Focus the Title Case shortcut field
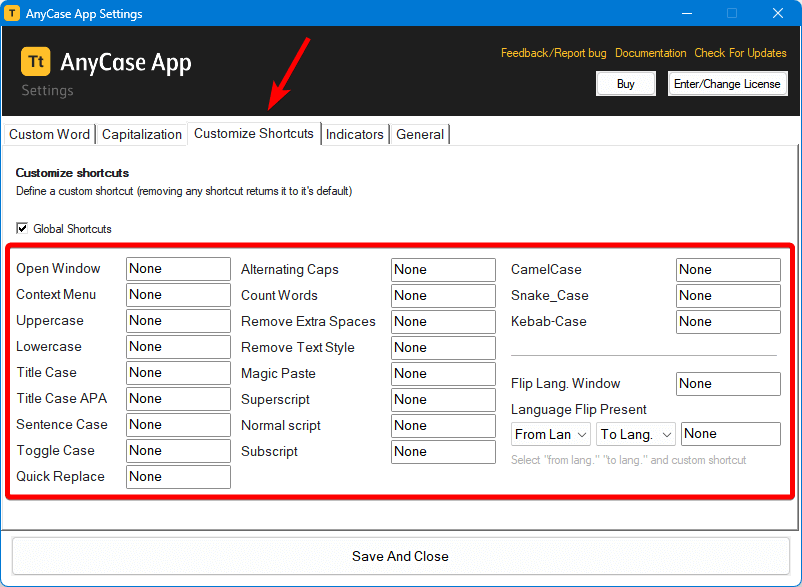Viewport: 802px width, 587px height. click(178, 373)
